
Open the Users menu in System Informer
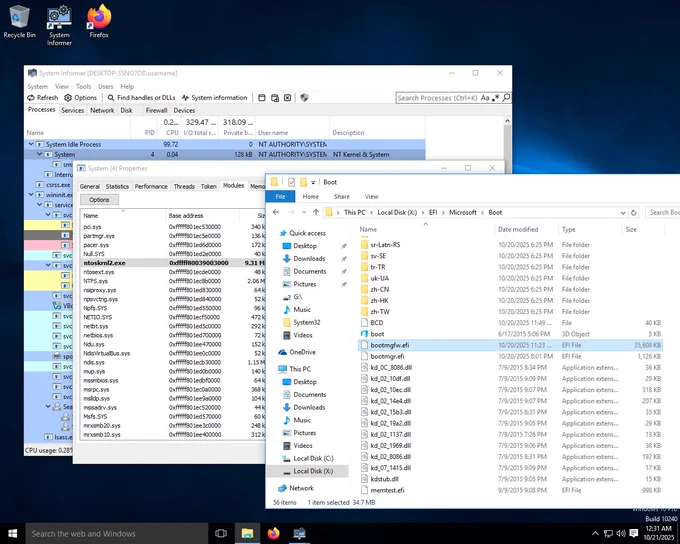105,86
